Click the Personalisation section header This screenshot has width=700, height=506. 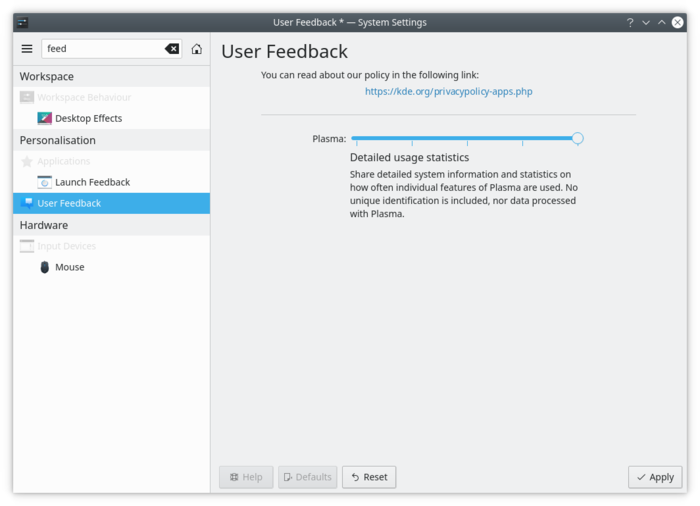[112, 140]
